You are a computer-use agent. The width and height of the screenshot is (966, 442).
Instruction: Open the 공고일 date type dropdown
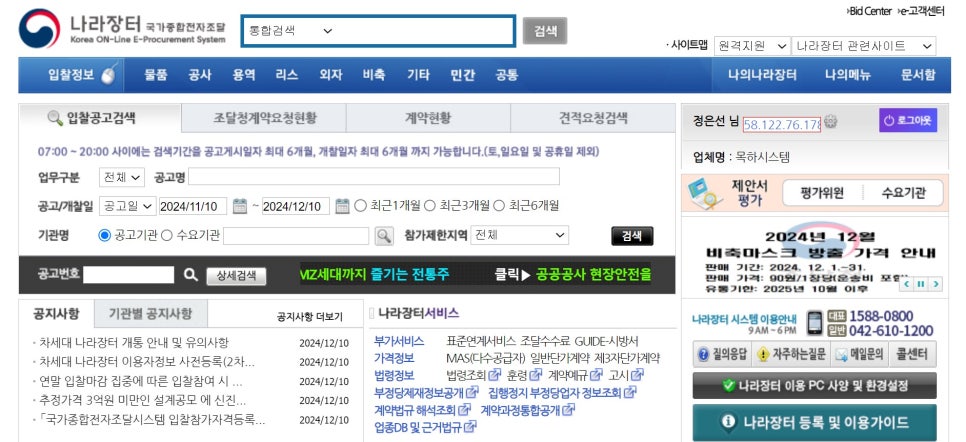pos(128,206)
